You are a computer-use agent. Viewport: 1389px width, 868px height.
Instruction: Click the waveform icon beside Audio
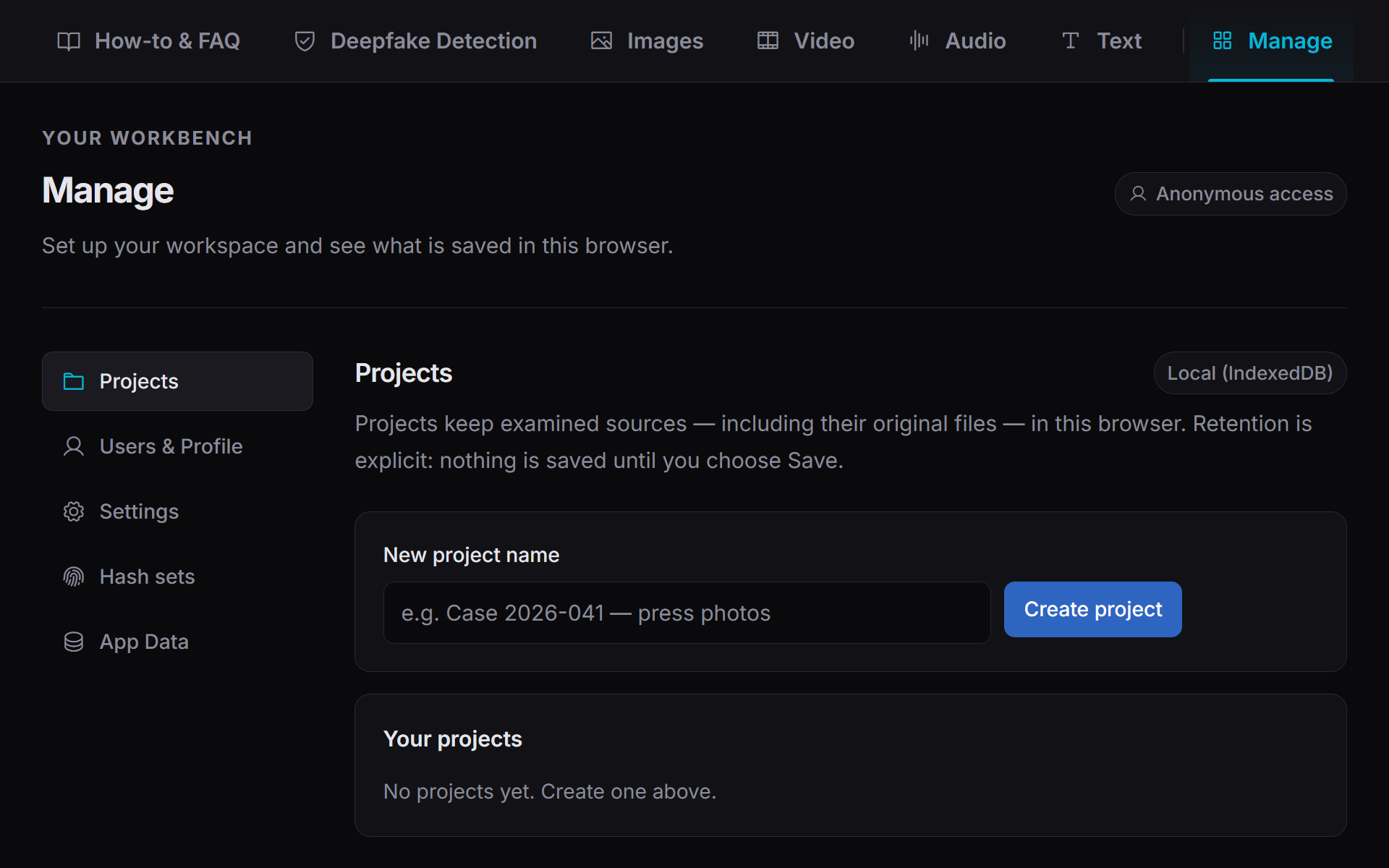coord(919,41)
